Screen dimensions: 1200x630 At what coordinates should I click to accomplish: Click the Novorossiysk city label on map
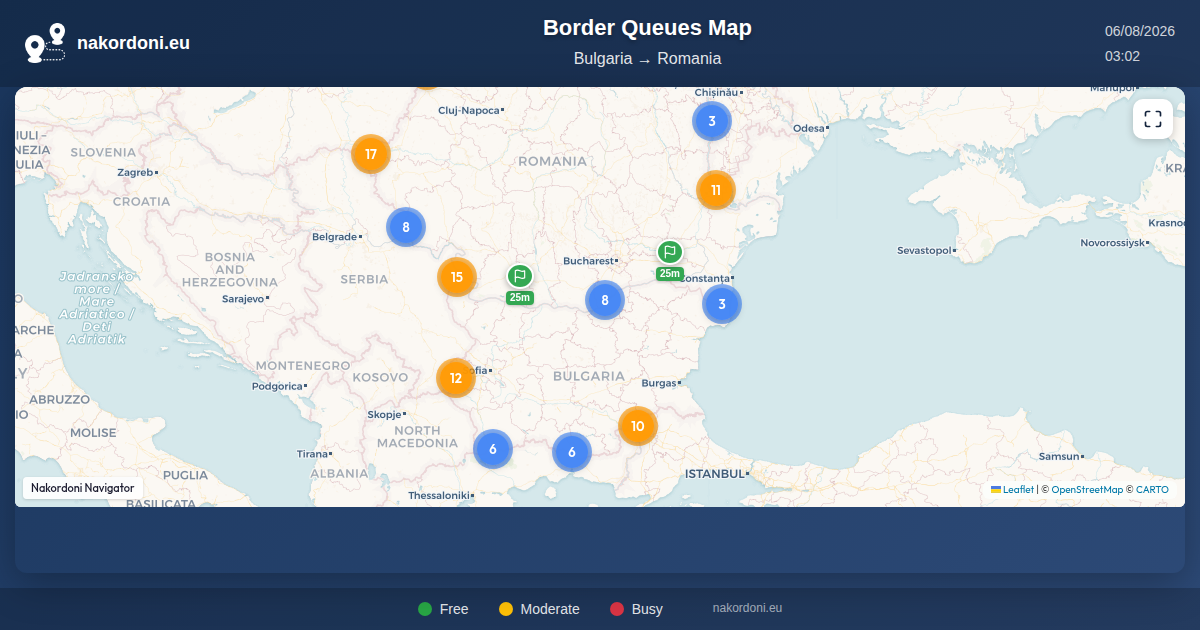point(1113,243)
